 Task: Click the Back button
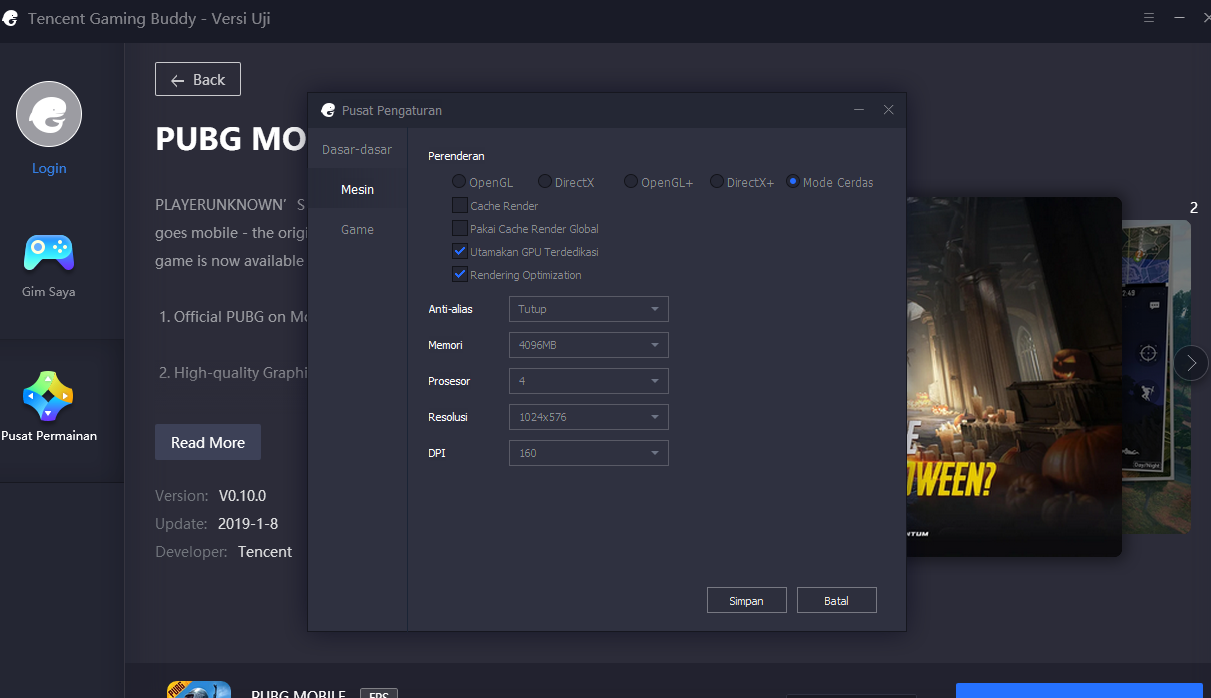tap(198, 79)
